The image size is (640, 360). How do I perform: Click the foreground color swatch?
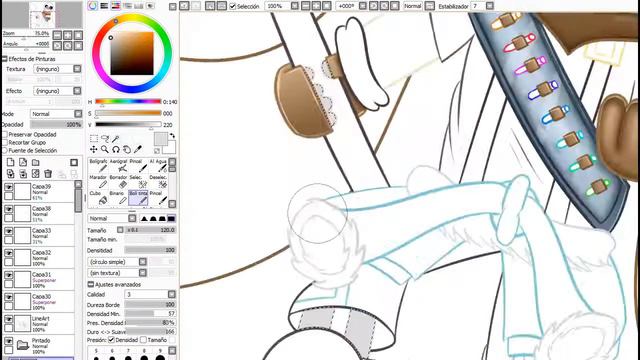(x=160, y=139)
